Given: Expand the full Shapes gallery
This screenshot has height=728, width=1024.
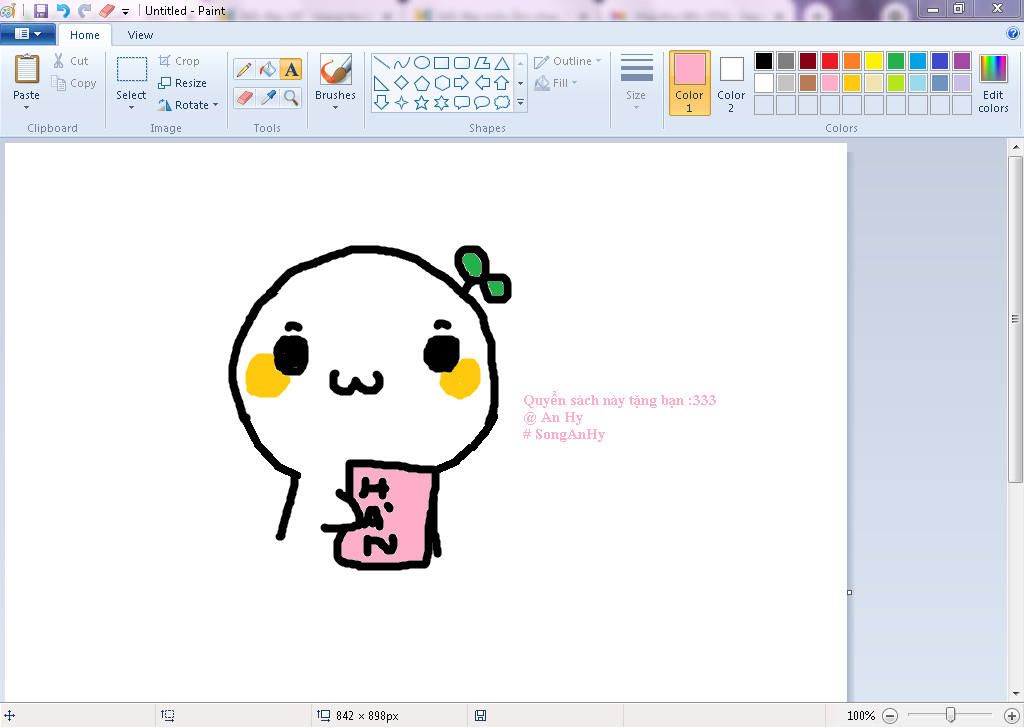Looking at the screenshot, I should coord(520,103).
